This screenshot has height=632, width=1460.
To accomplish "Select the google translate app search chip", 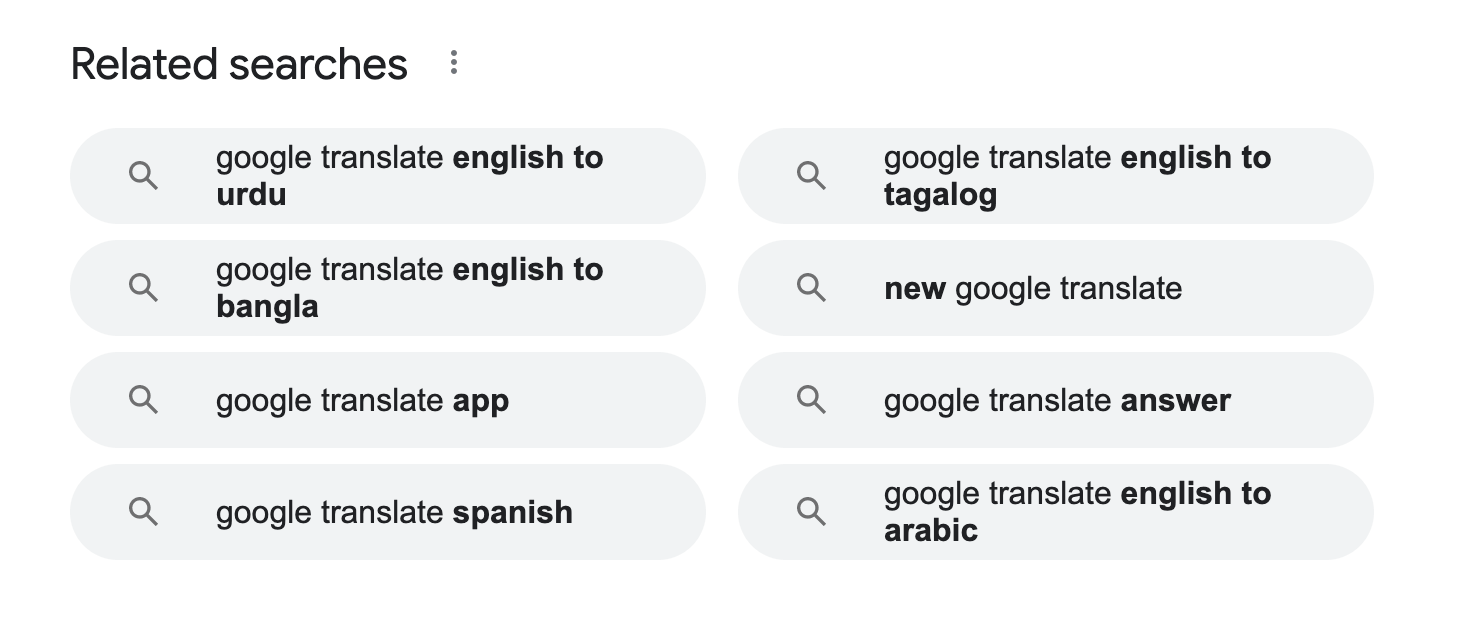I will point(388,400).
